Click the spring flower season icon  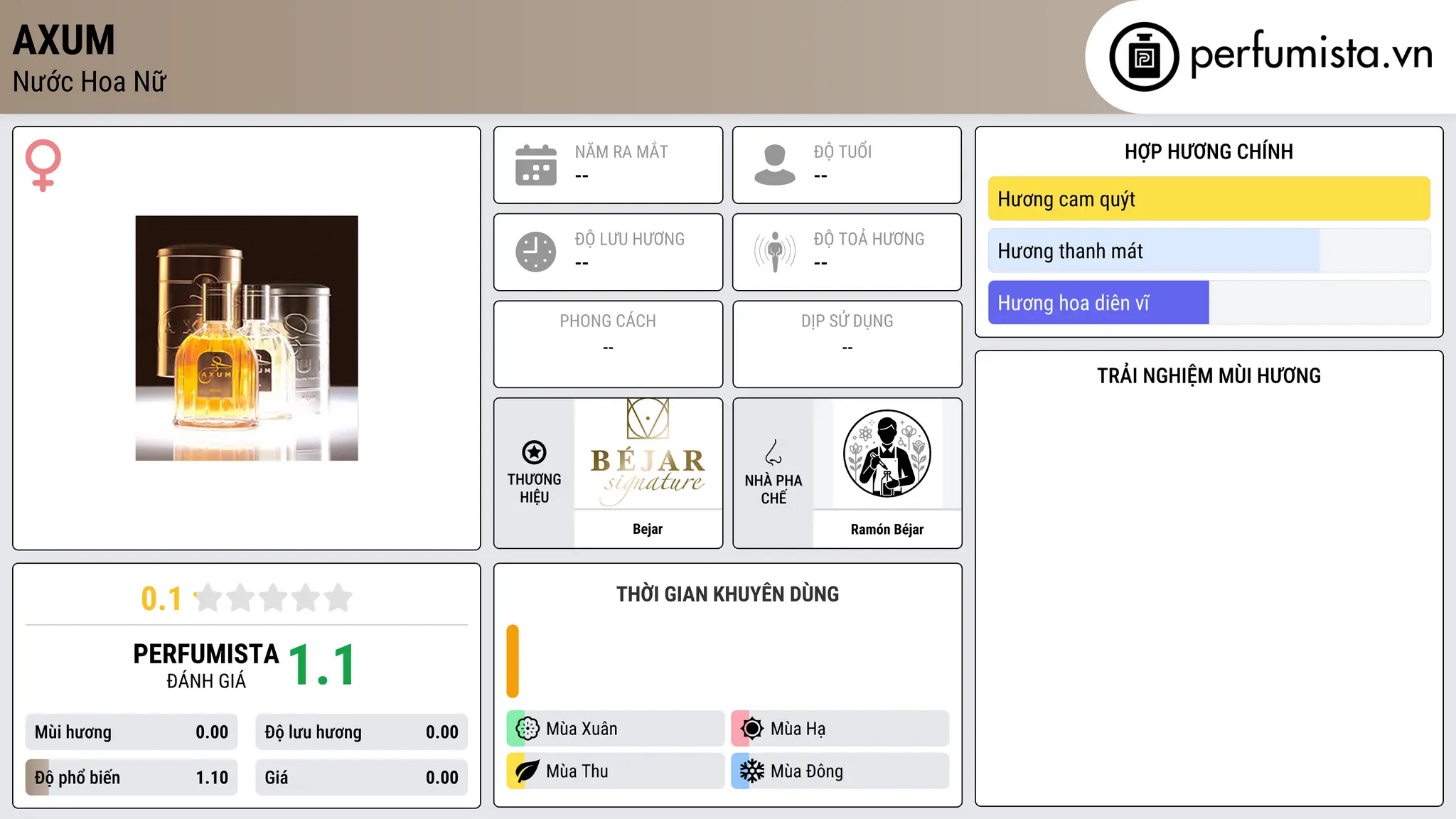528,729
